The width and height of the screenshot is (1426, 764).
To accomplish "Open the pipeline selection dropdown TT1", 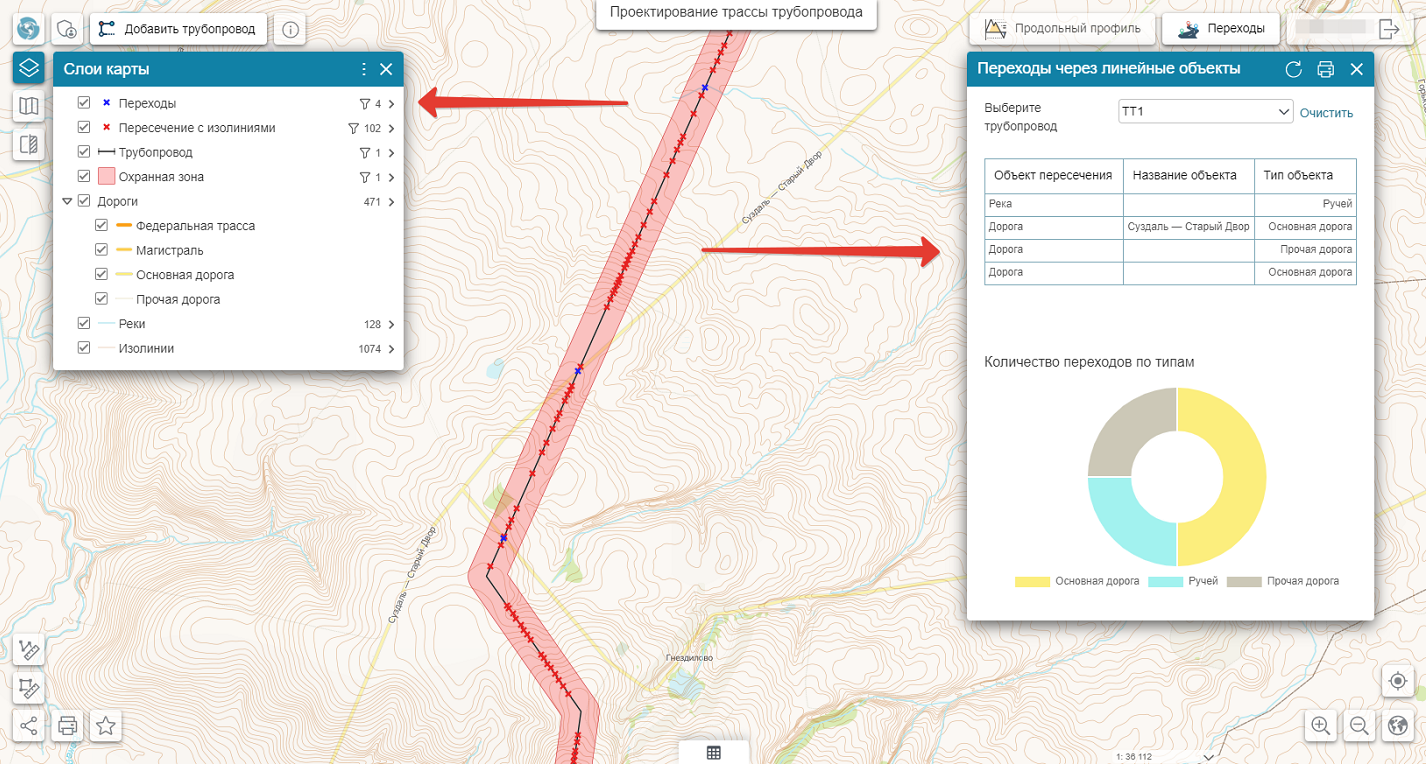I will tap(1205, 113).
